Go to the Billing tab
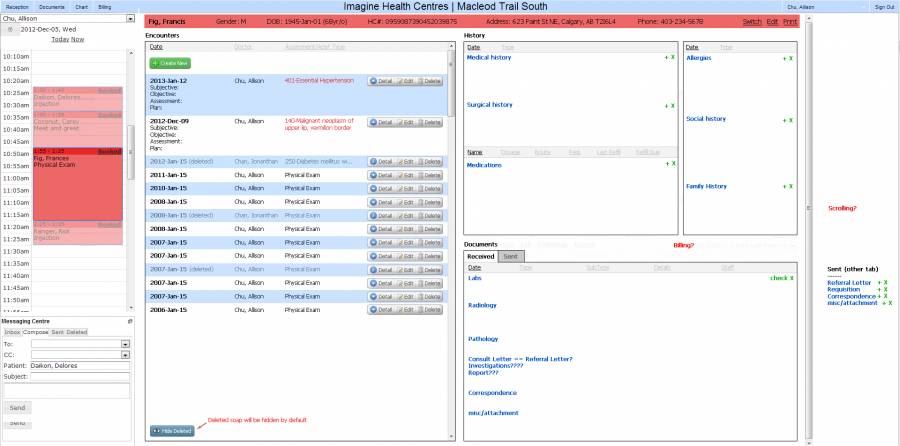The image size is (900, 446). click(x=105, y=7)
